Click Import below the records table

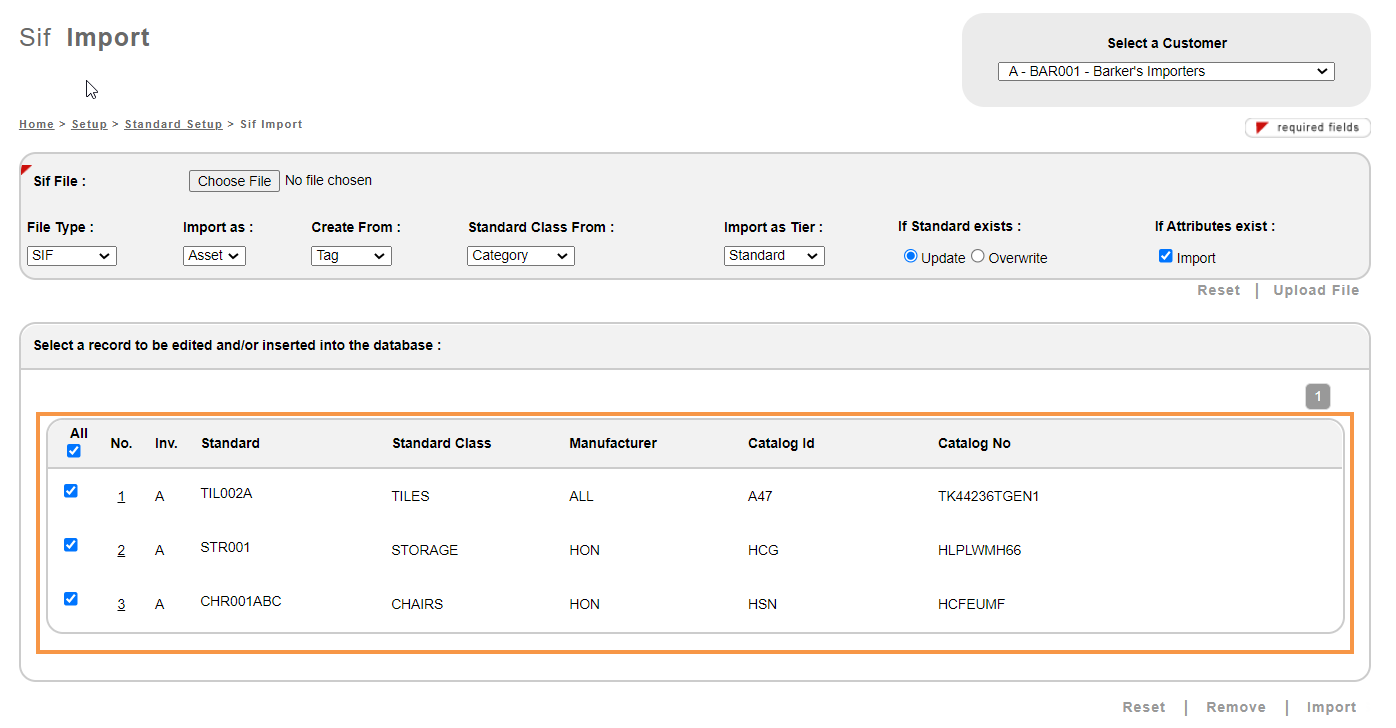tap(1331, 707)
